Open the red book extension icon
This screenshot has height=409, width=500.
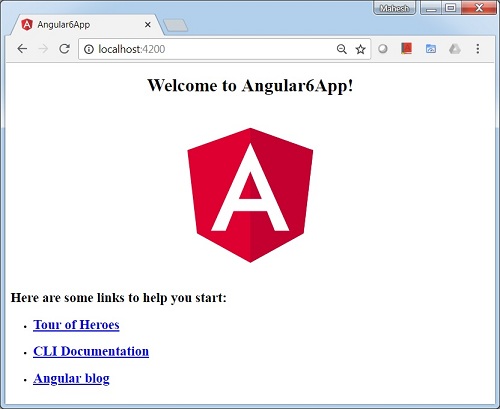pos(406,49)
